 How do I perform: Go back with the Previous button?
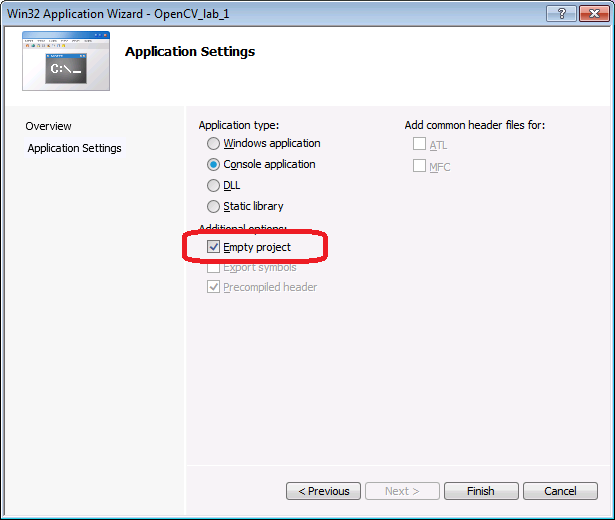[x=323, y=491]
